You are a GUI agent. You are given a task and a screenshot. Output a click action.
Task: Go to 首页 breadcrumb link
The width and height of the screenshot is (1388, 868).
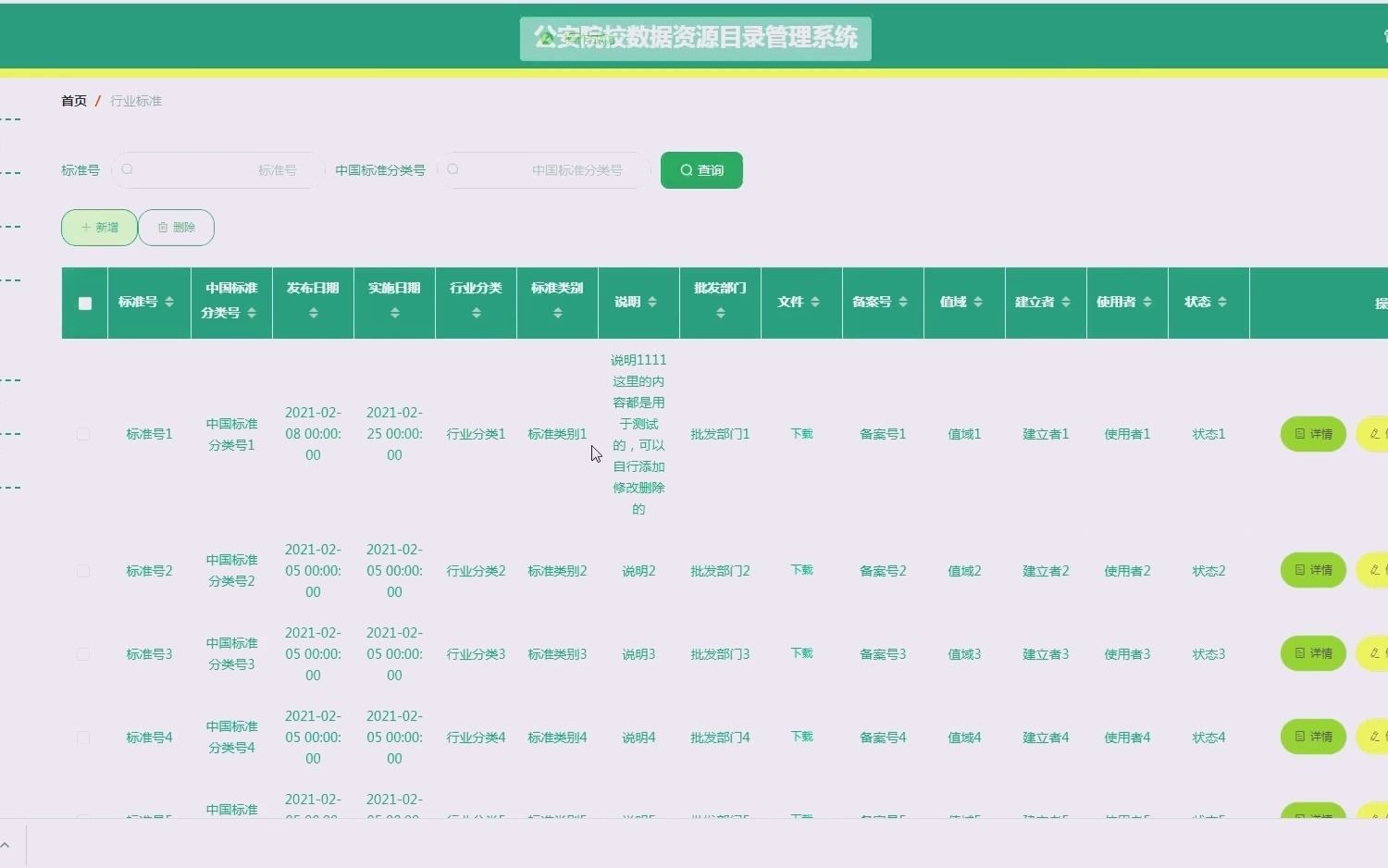74,101
